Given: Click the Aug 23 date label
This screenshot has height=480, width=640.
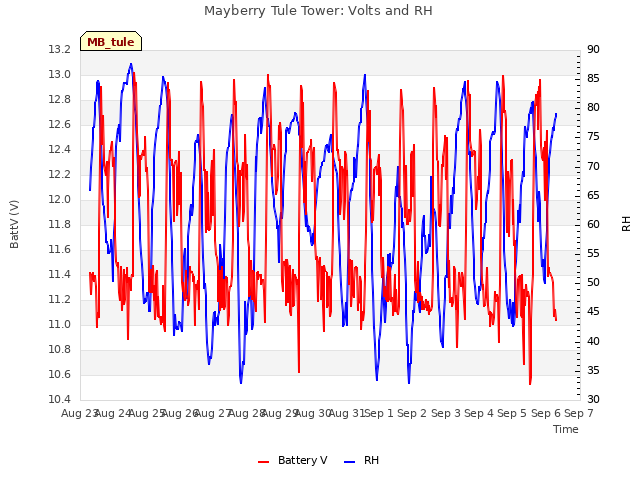Looking at the screenshot, I should pos(79,413).
